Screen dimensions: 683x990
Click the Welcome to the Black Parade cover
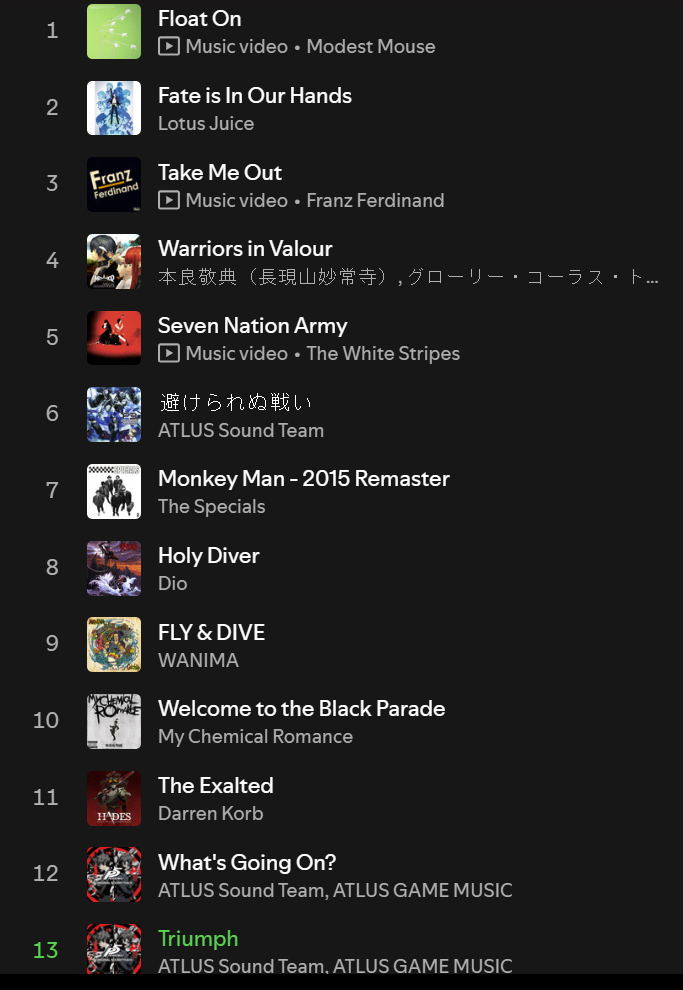114,721
